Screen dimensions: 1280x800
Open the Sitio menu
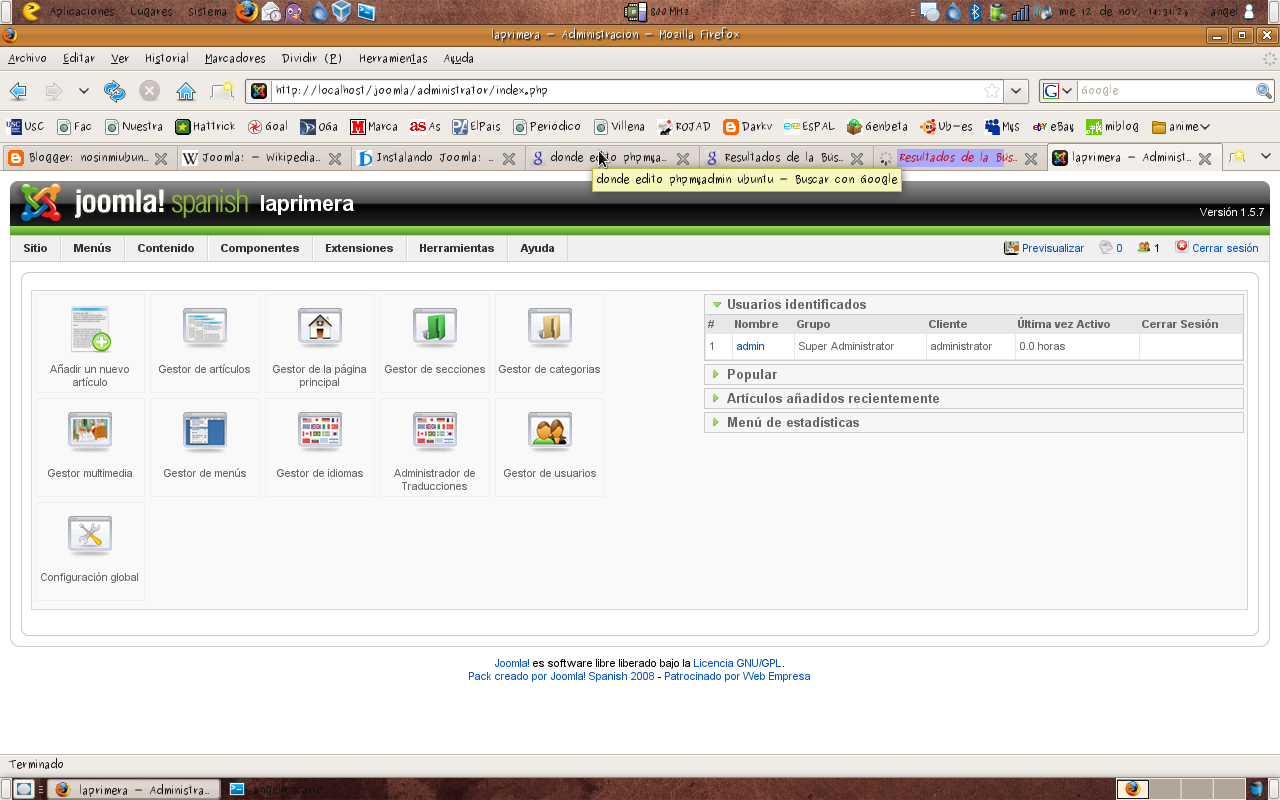35,248
